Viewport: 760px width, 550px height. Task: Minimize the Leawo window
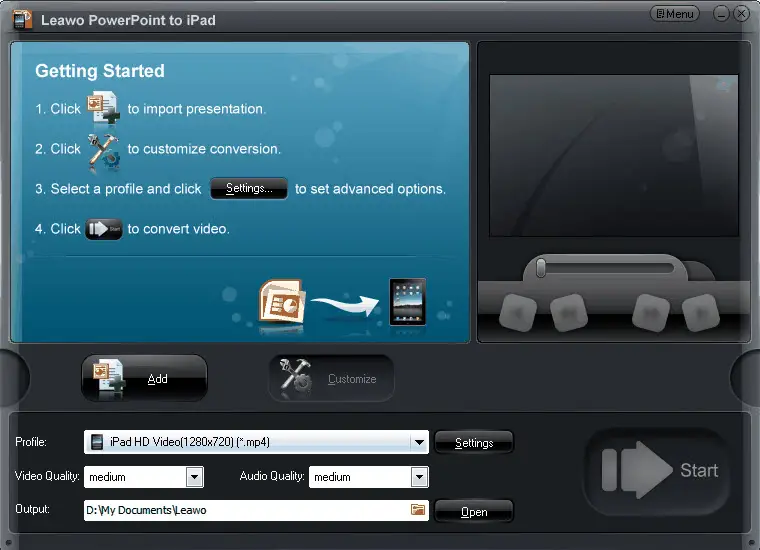721,14
